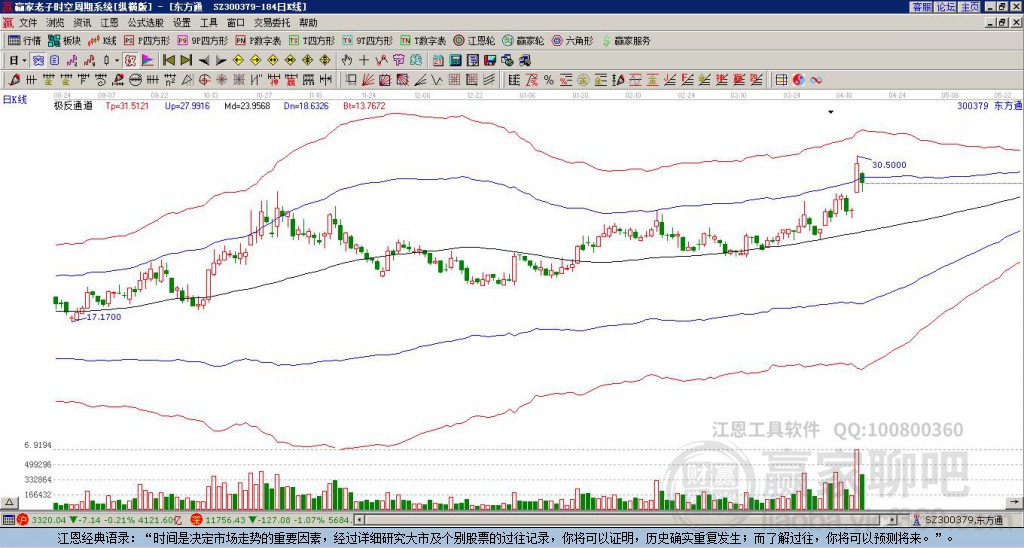Jump to first bar icon
The width and height of the screenshot is (1024, 548).
[x=168, y=60]
